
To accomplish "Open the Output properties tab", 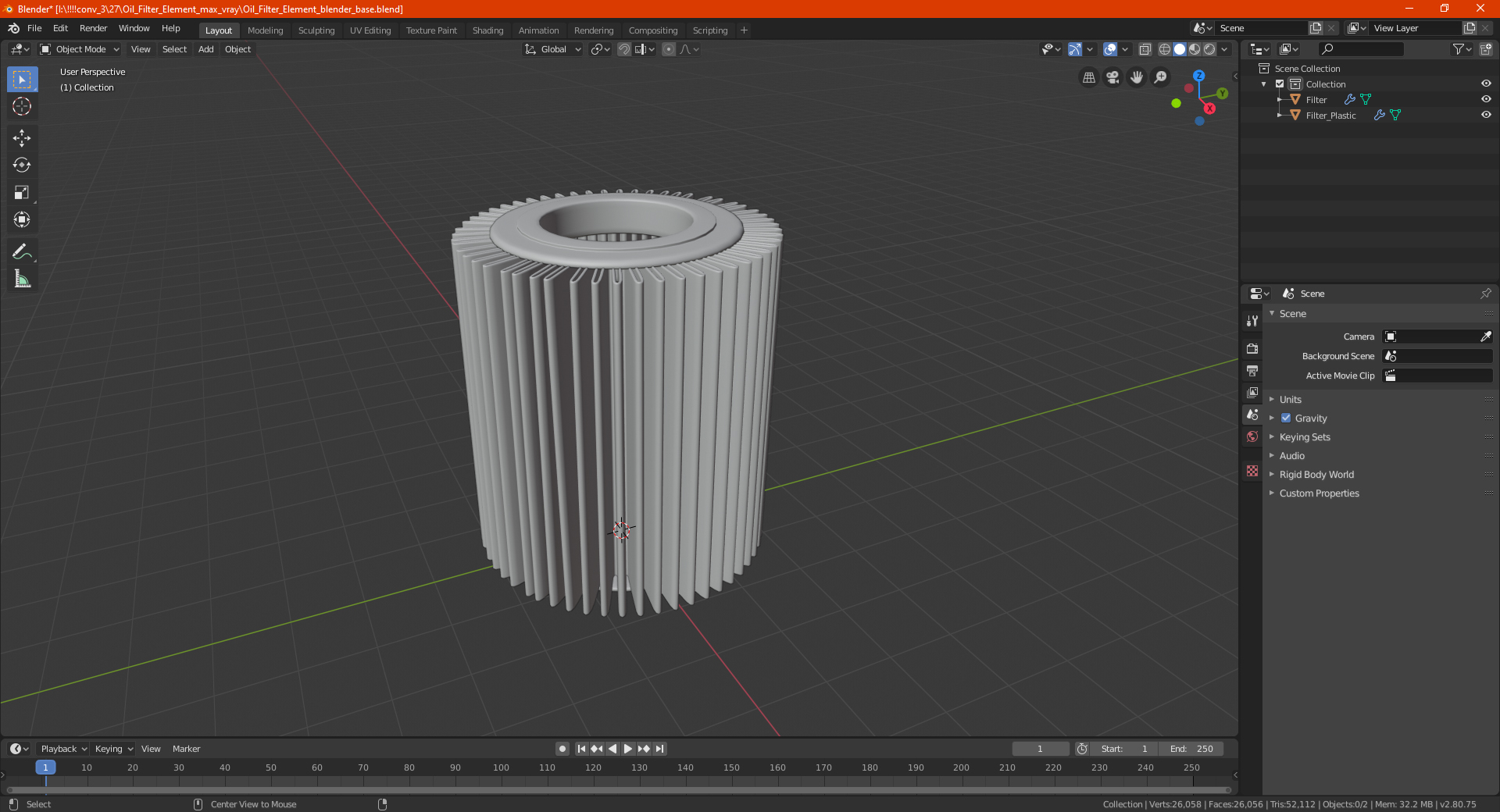I will 1252,370.
